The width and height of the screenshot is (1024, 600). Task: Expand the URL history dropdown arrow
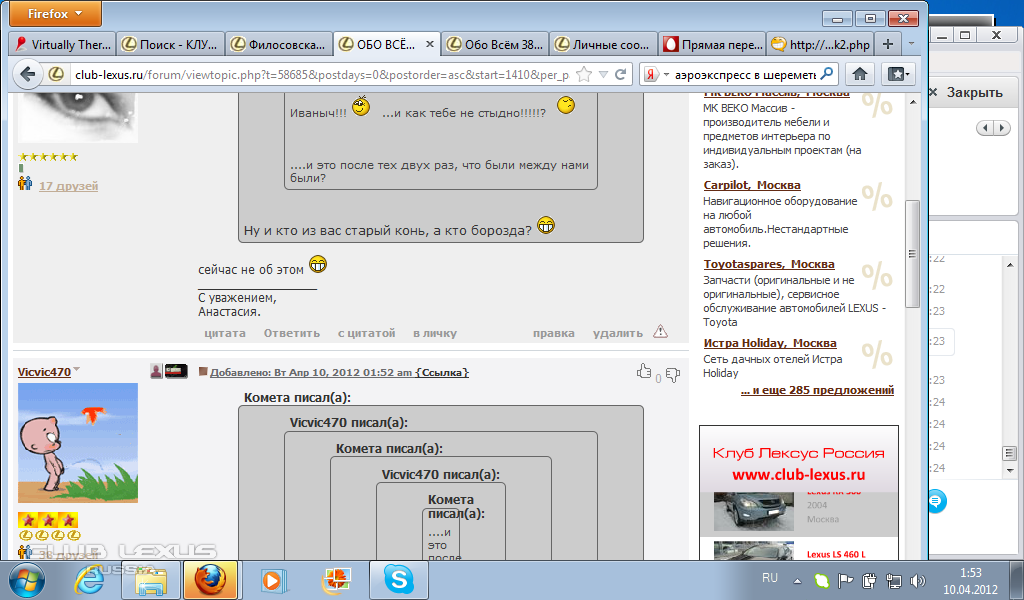[x=604, y=74]
